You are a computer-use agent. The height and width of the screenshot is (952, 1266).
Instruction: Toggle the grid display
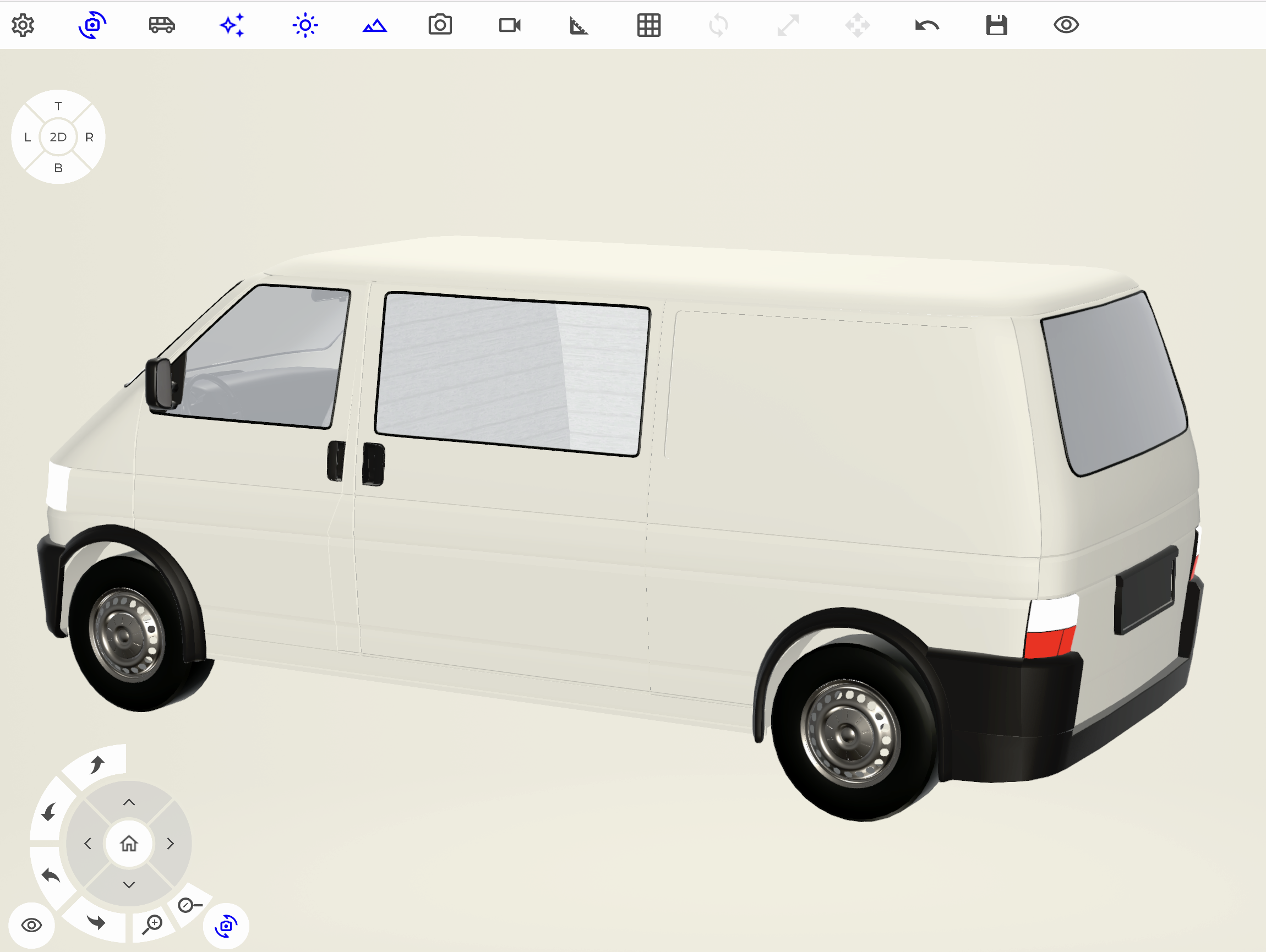648,25
